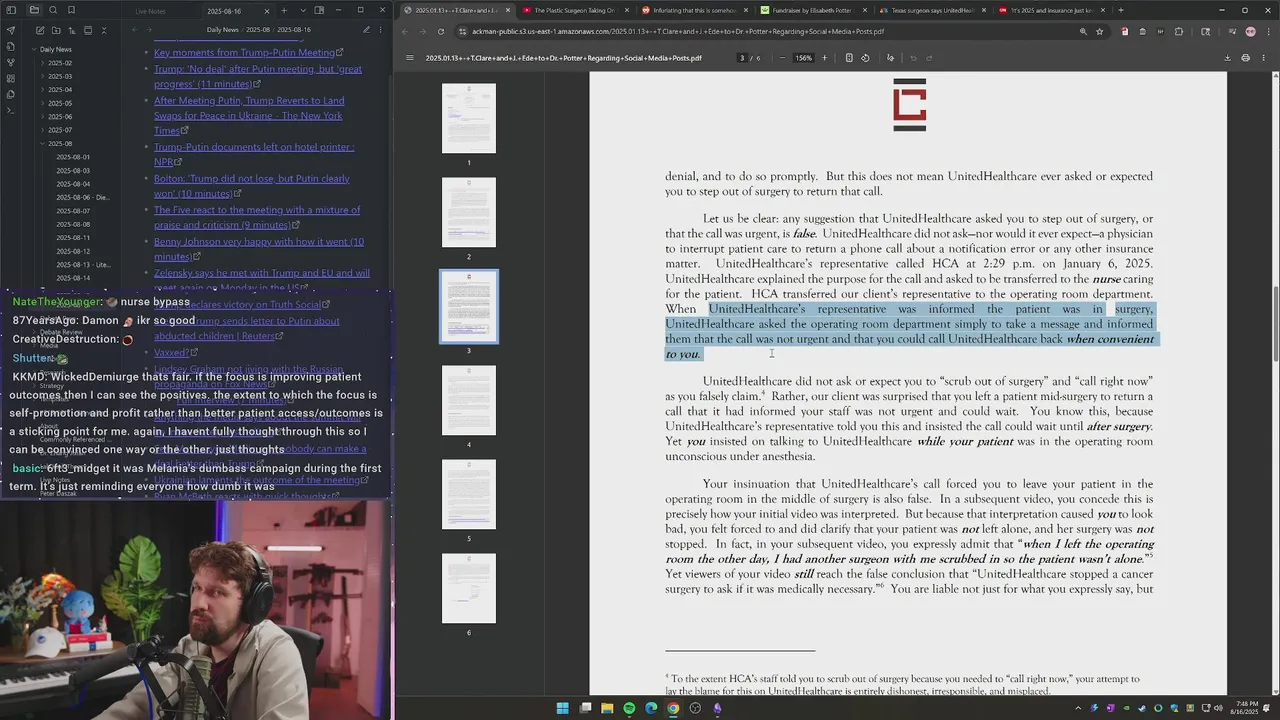
Task: Open the 2025-08-01 note
Action: [73, 157]
